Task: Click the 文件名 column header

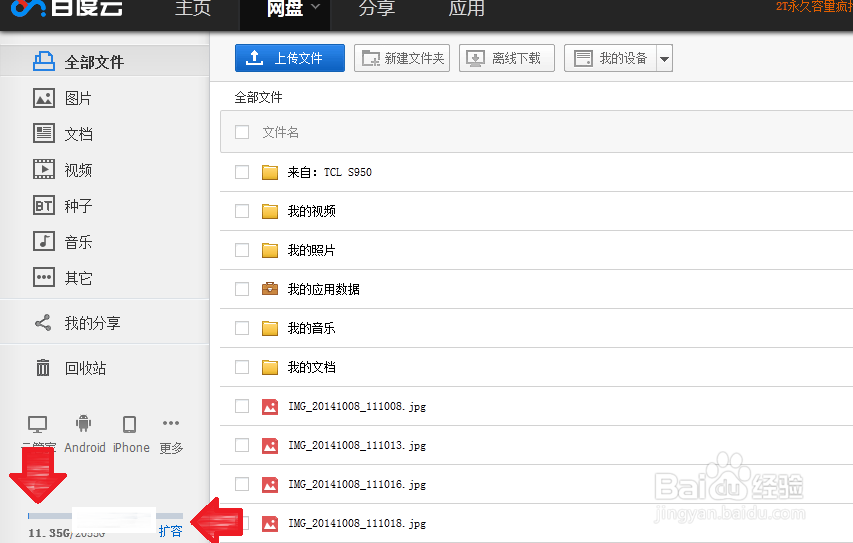Action: click(x=281, y=132)
